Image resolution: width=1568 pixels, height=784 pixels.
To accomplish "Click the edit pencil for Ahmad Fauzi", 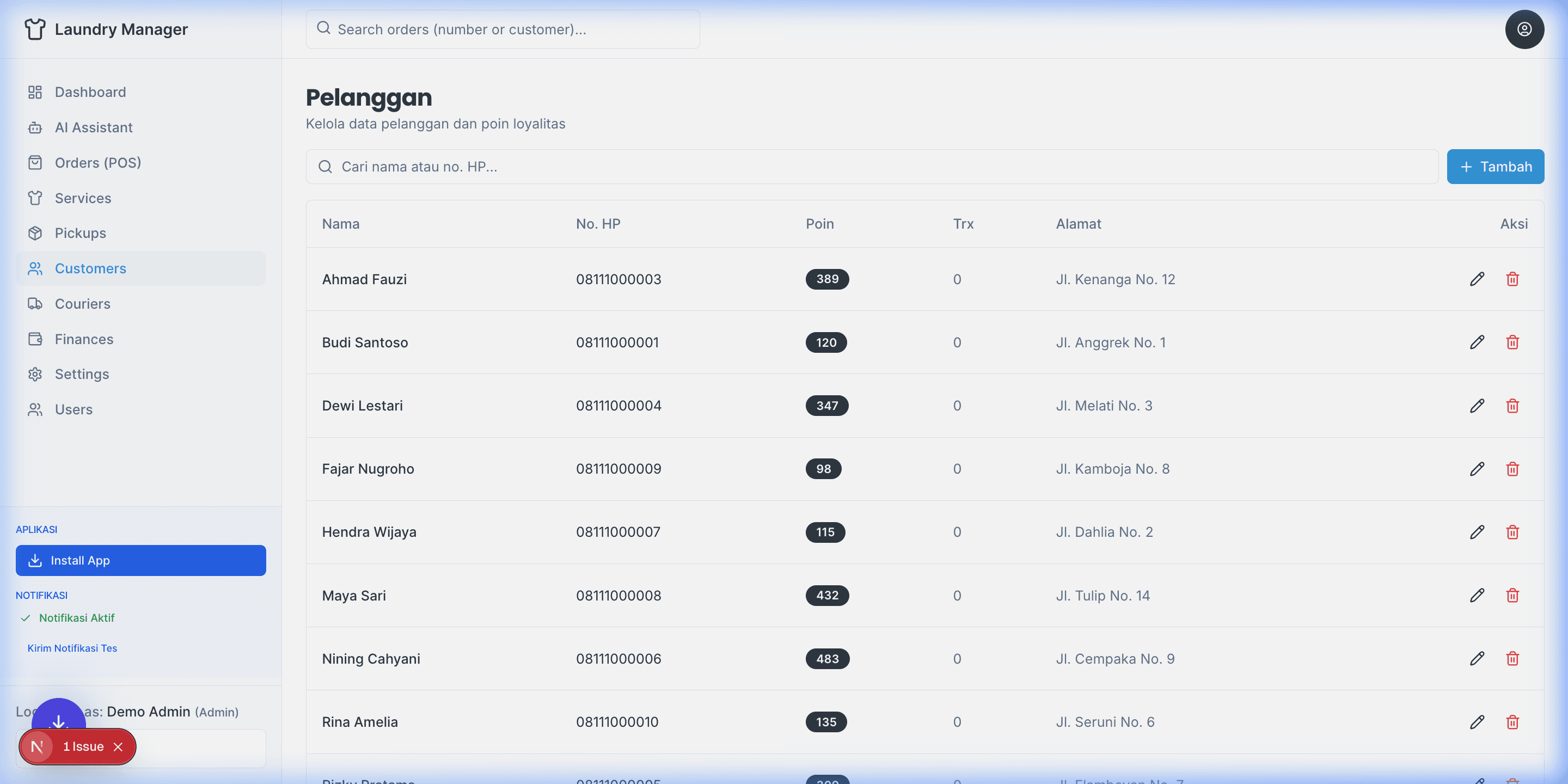I will (x=1477, y=279).
